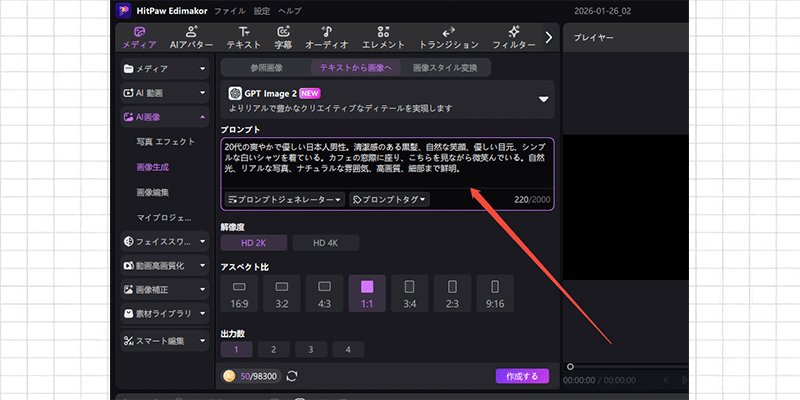Open the 設定 menu

(262, 11)
